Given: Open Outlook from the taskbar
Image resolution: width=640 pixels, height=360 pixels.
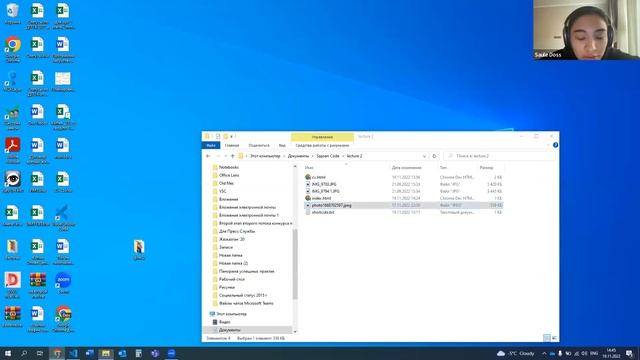Looking at the screenshot, I should pos(122,353).
